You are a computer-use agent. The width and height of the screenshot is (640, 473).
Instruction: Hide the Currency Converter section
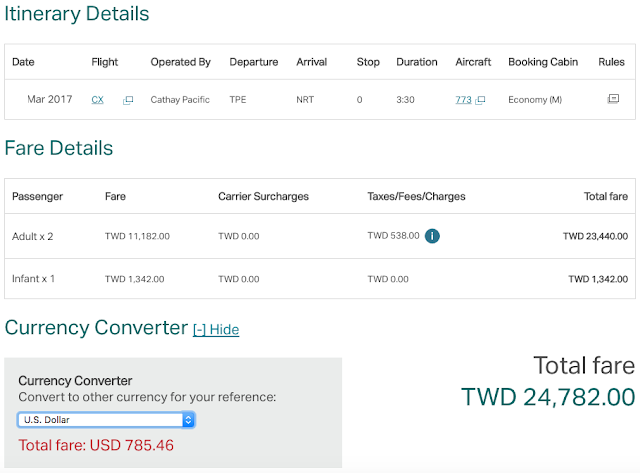(x=216, y=329)
